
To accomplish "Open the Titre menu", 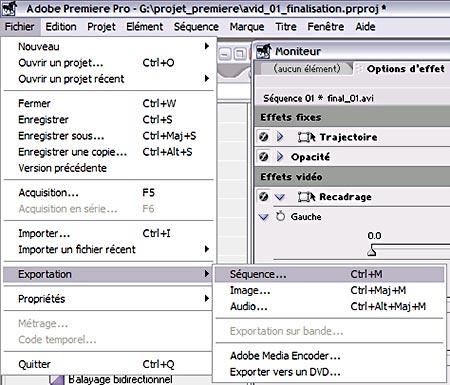I will tap(286, 27).
